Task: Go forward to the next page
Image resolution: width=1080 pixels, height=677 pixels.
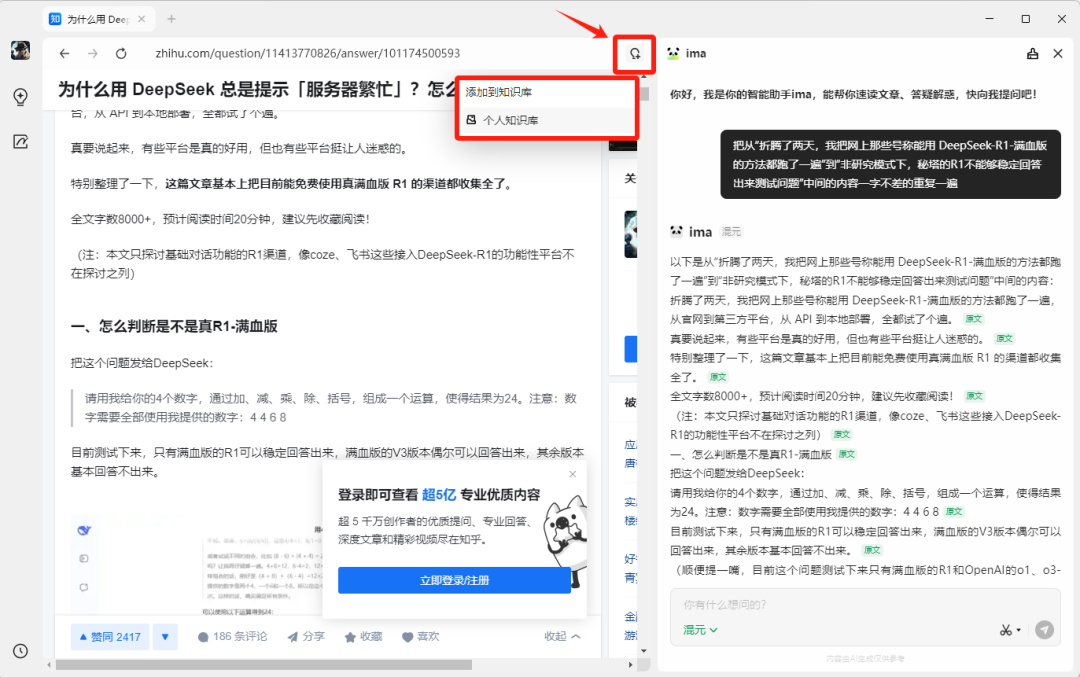Action: coord(92,53)
